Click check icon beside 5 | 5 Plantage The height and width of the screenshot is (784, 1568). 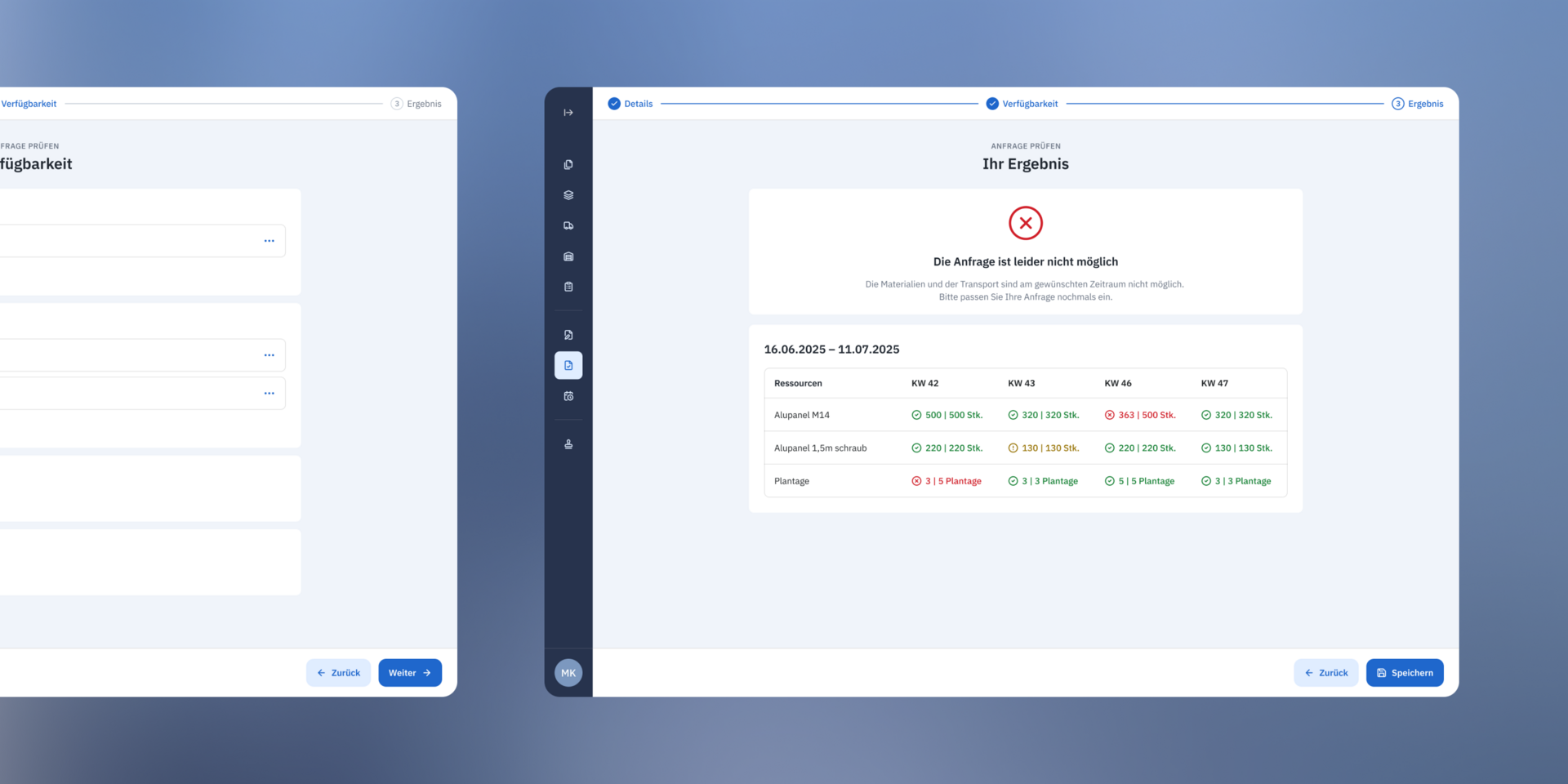1110,481
